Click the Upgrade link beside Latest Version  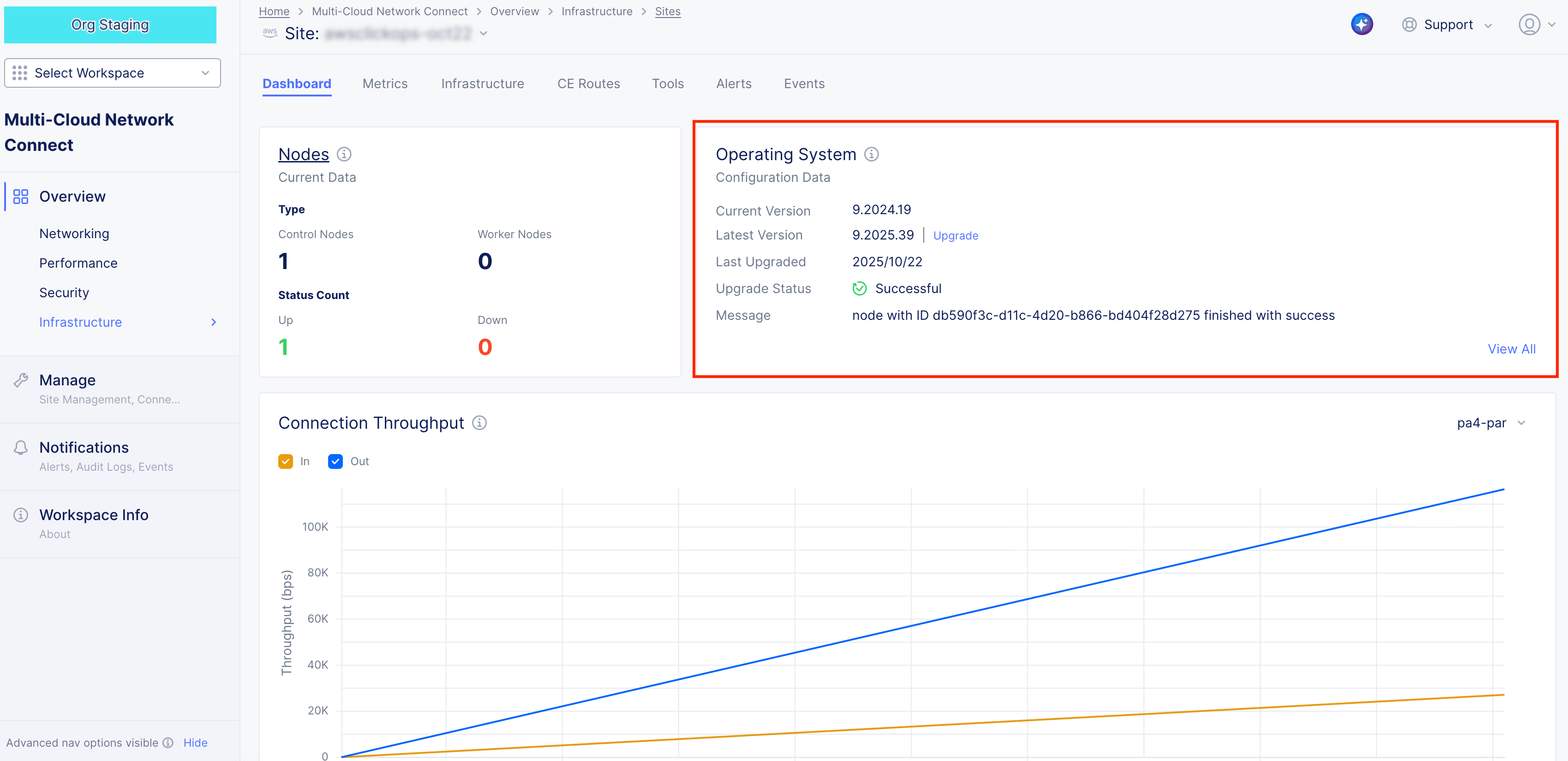(x=955, y=236)
